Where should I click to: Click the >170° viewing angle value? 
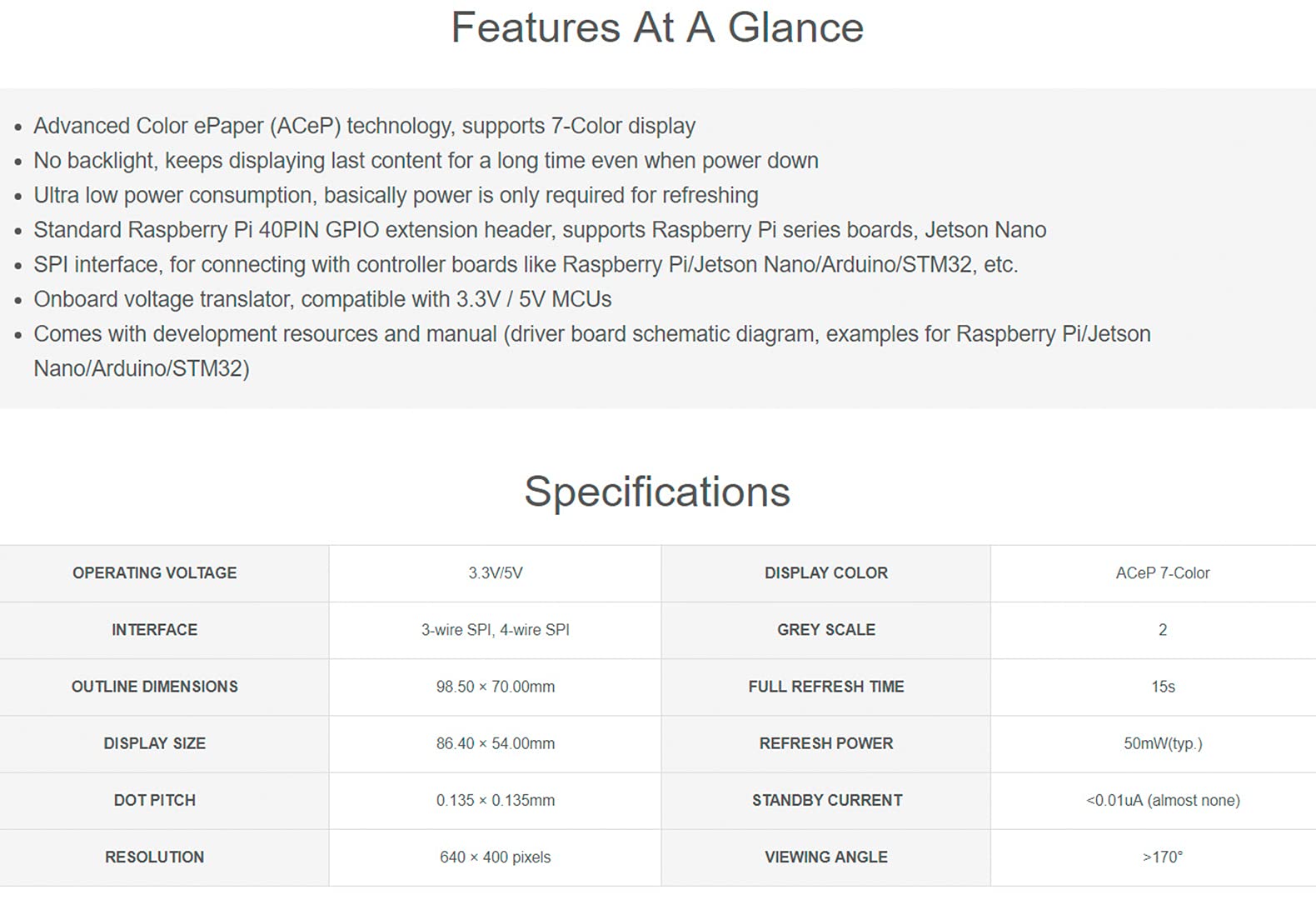1163,857
